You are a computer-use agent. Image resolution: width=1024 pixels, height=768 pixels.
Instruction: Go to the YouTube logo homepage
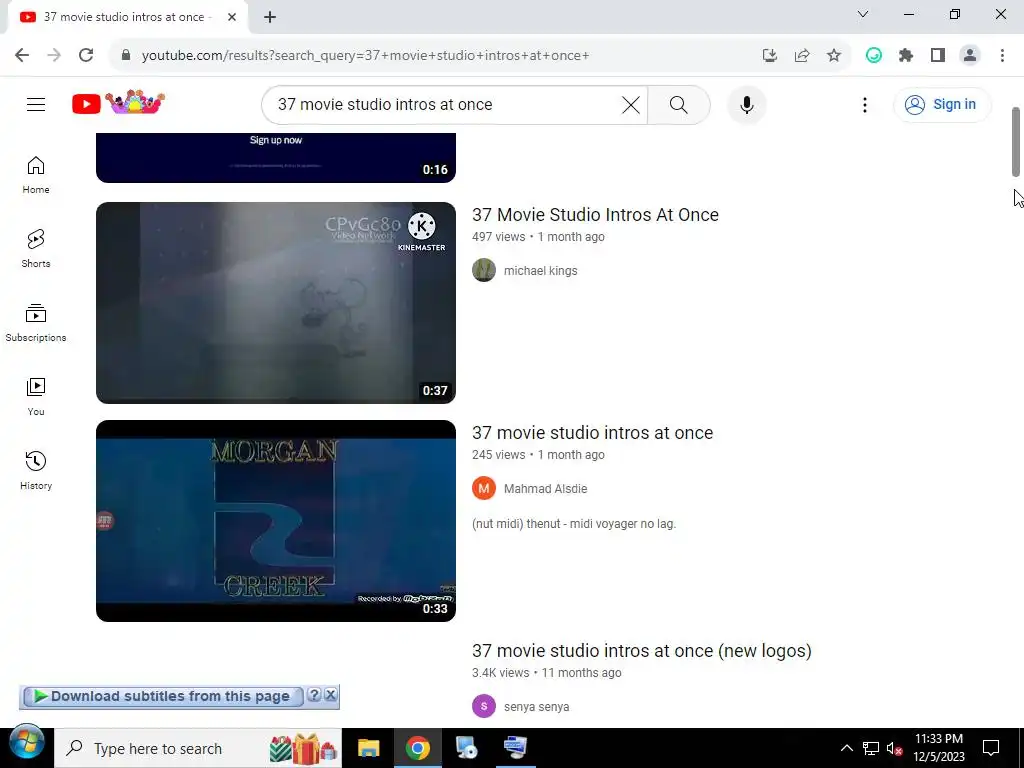click(118, 103)
